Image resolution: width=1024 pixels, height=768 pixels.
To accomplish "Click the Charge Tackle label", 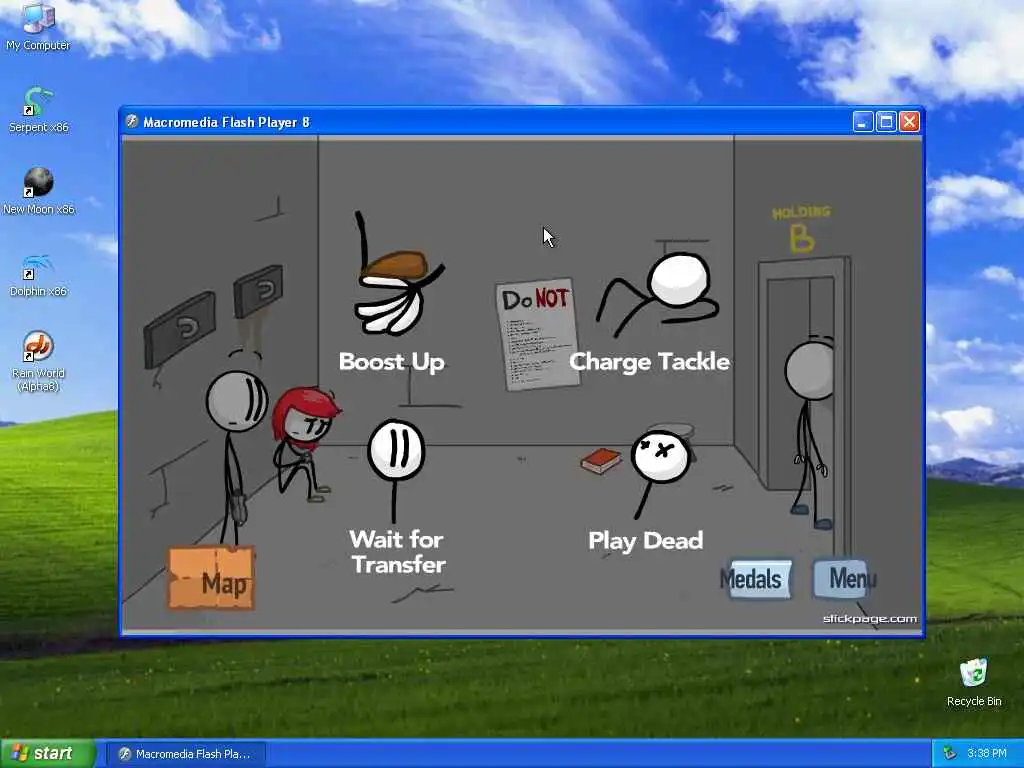I will [650, 361].
